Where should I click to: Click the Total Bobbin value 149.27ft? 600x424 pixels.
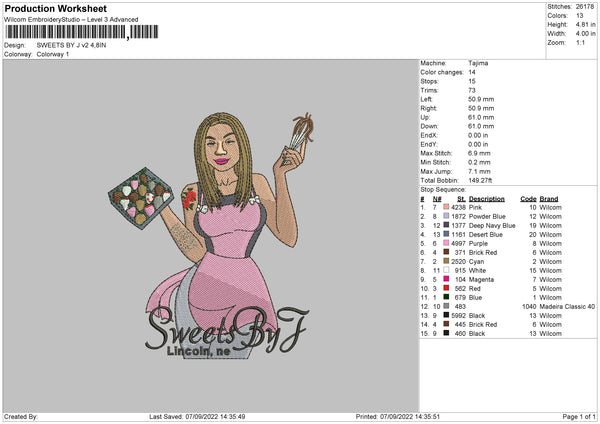[x=480, y=180]
